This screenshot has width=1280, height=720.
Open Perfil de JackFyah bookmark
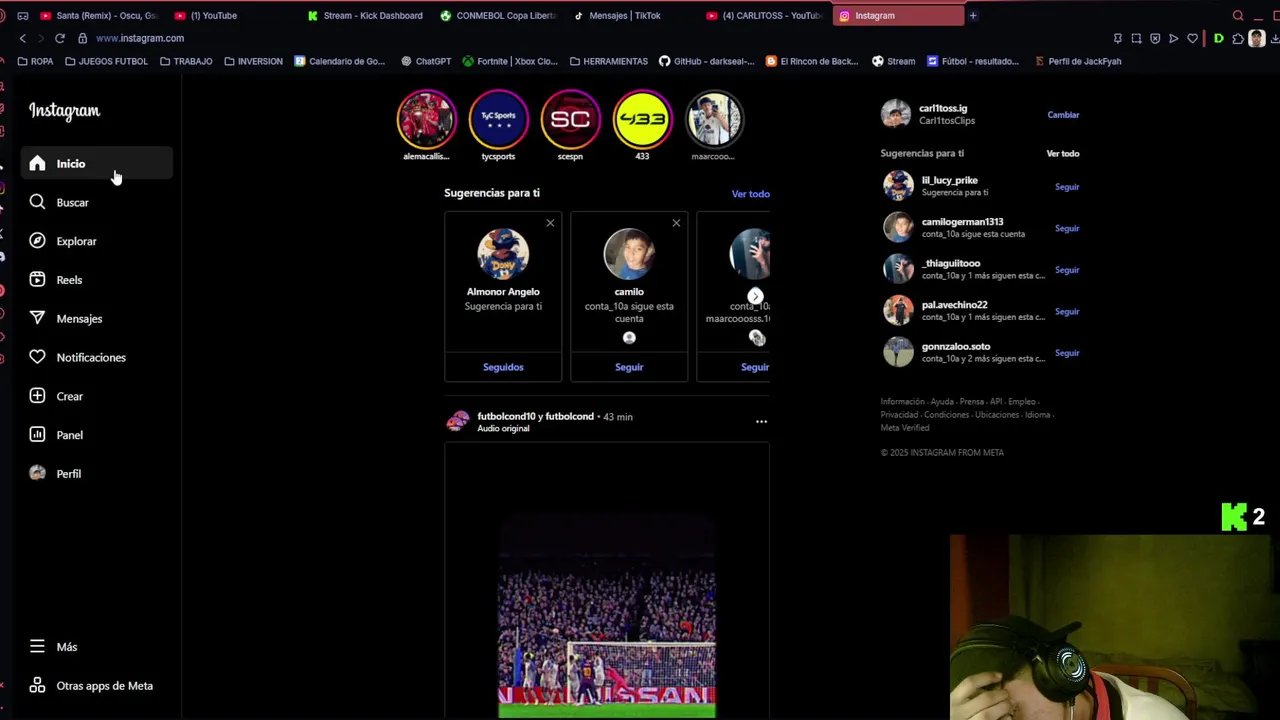(x=1078, y=61)
